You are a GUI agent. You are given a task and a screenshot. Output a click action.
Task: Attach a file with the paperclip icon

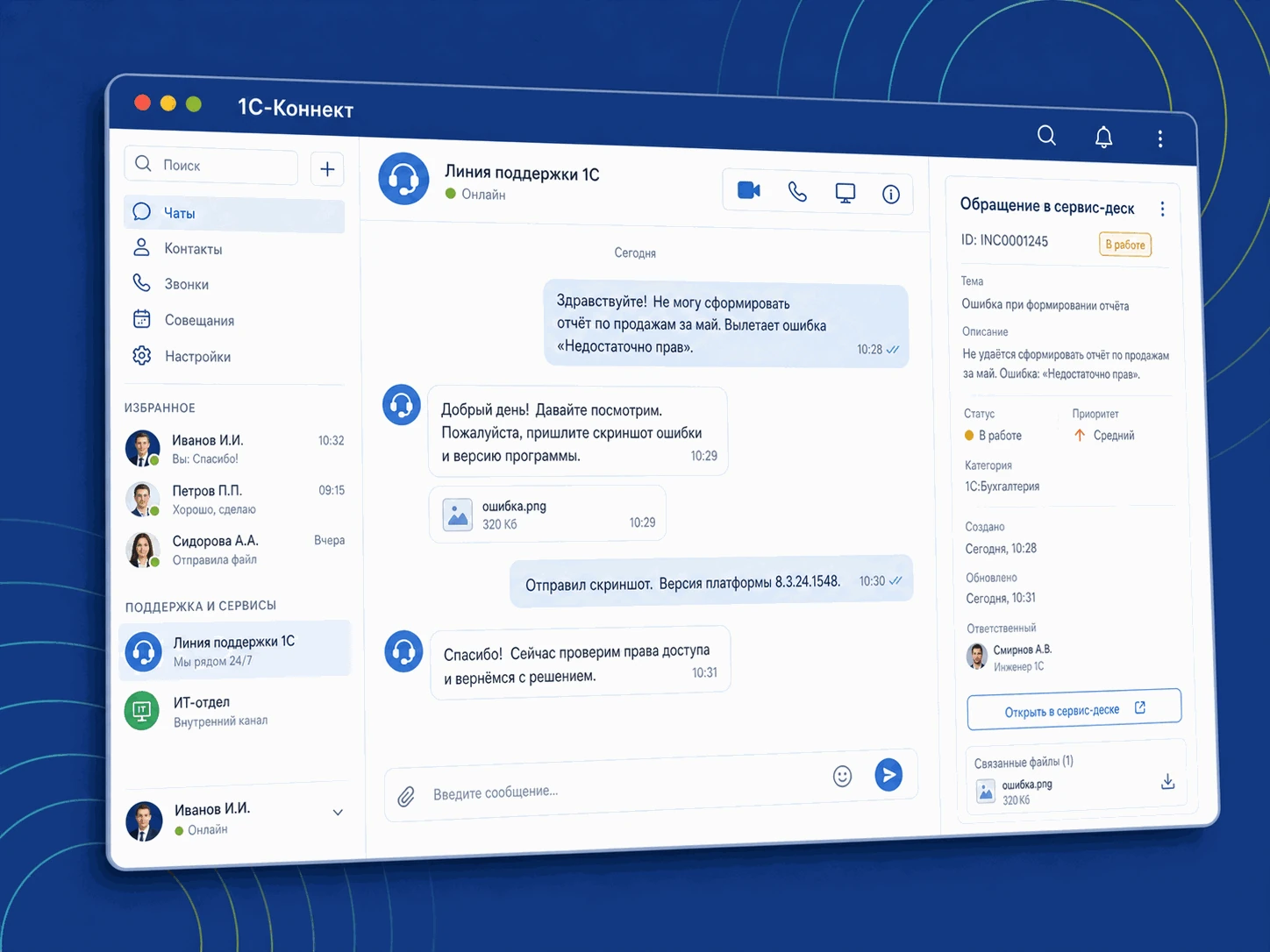point(406,796)
